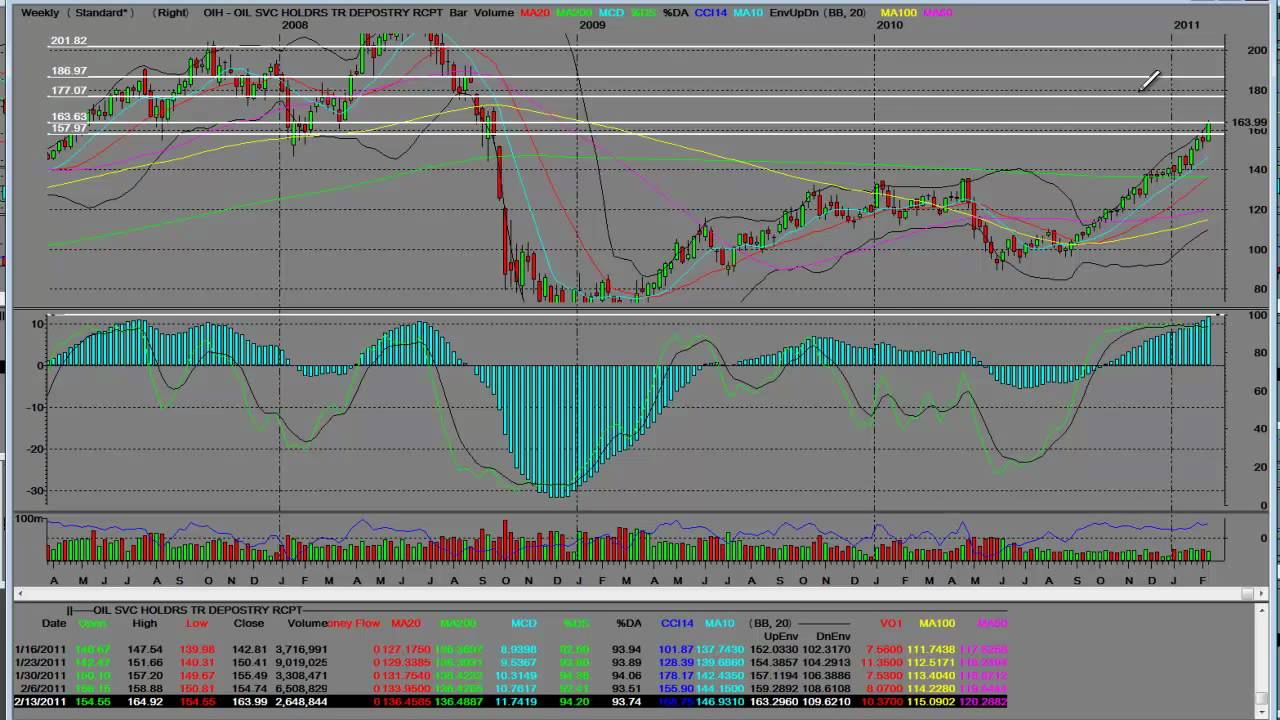Viewport: 1280px width, 720px height.
Task: Click the blue CCI14 legend in chart header
Action: pos(711,13)
